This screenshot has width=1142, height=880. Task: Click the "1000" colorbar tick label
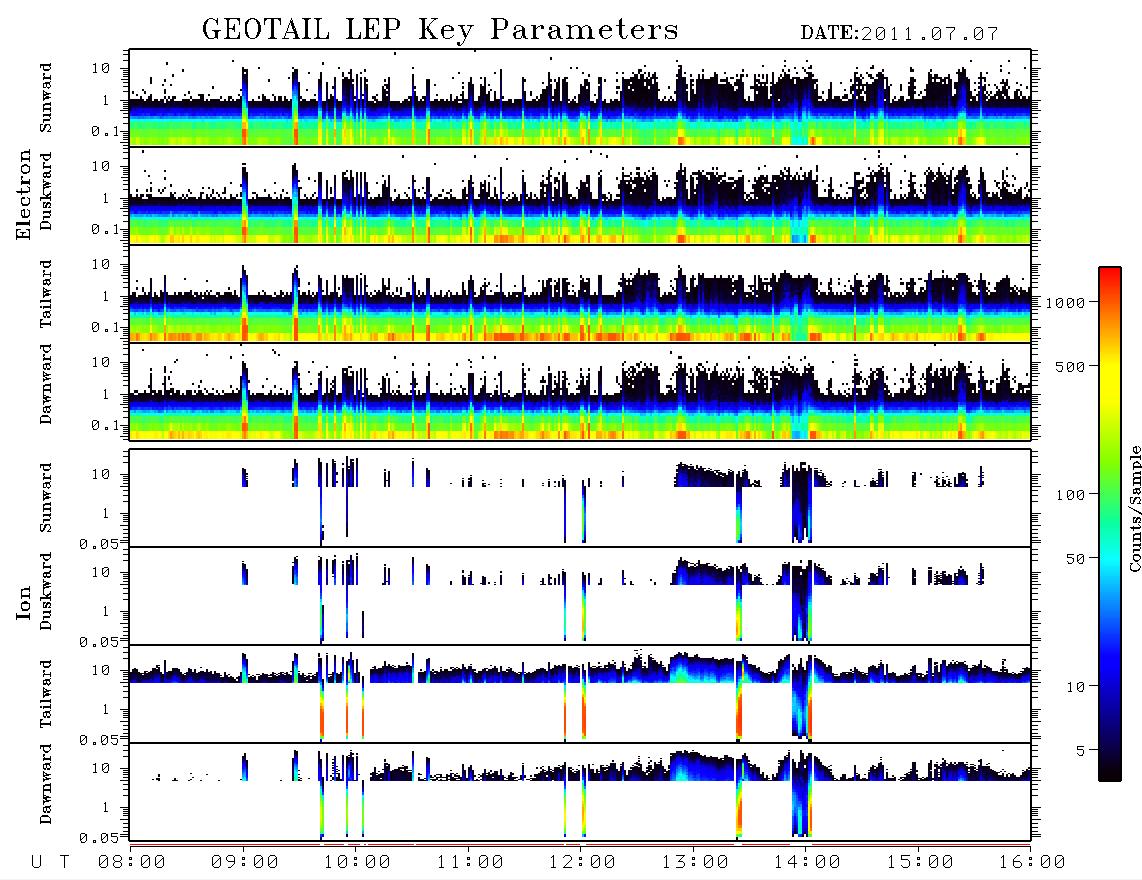1066,303
